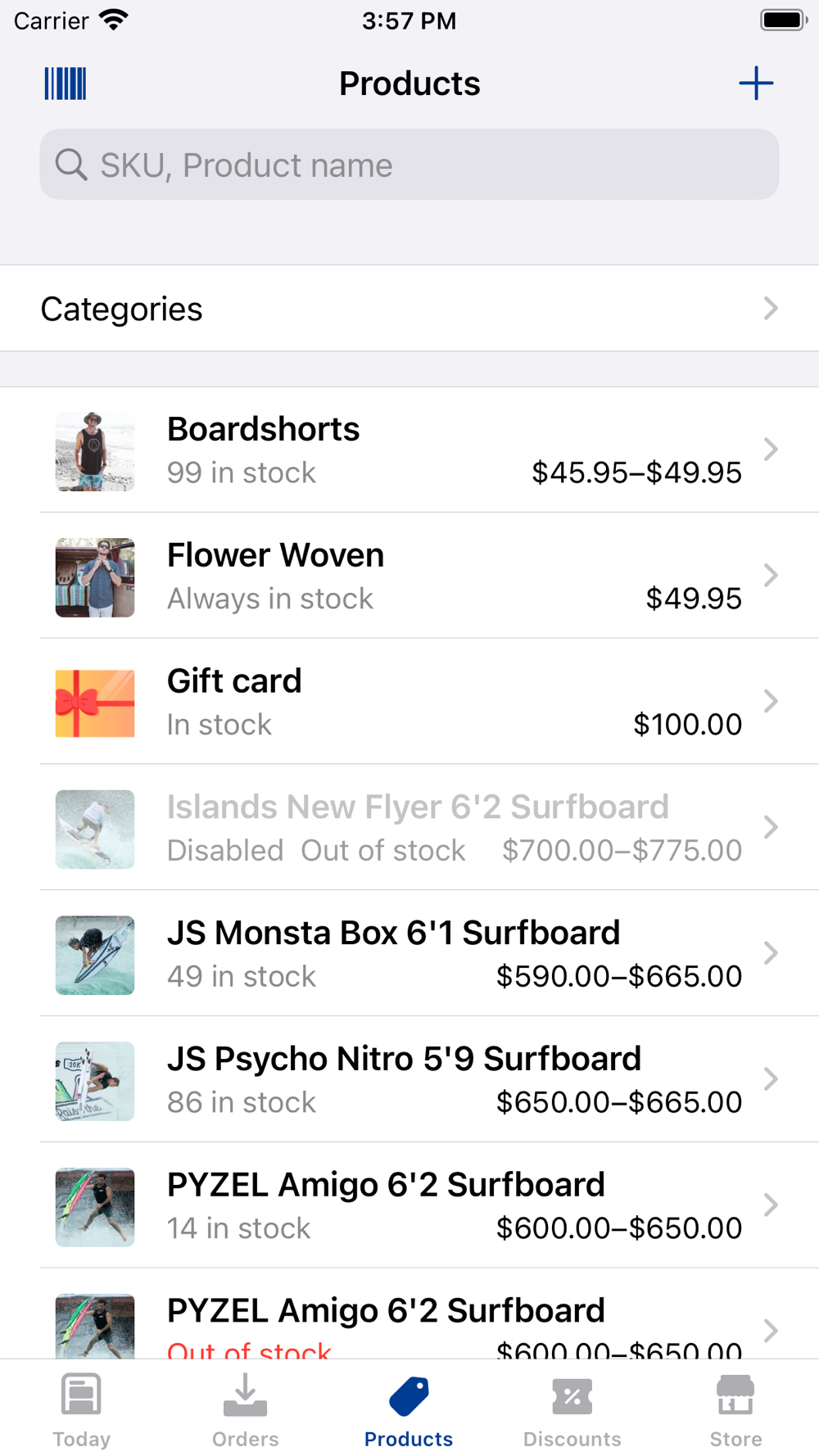Screen dimensions: 819x1456
Task: Open the Today tab icon
Action: coord(81,1394)
